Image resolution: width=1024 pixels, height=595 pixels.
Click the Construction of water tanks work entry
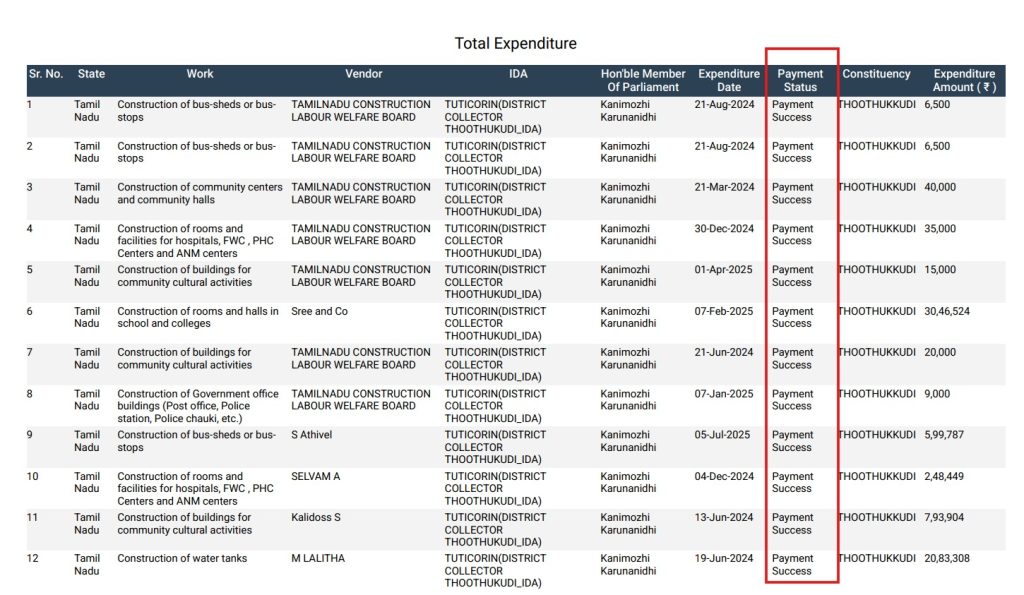[182, 559]
